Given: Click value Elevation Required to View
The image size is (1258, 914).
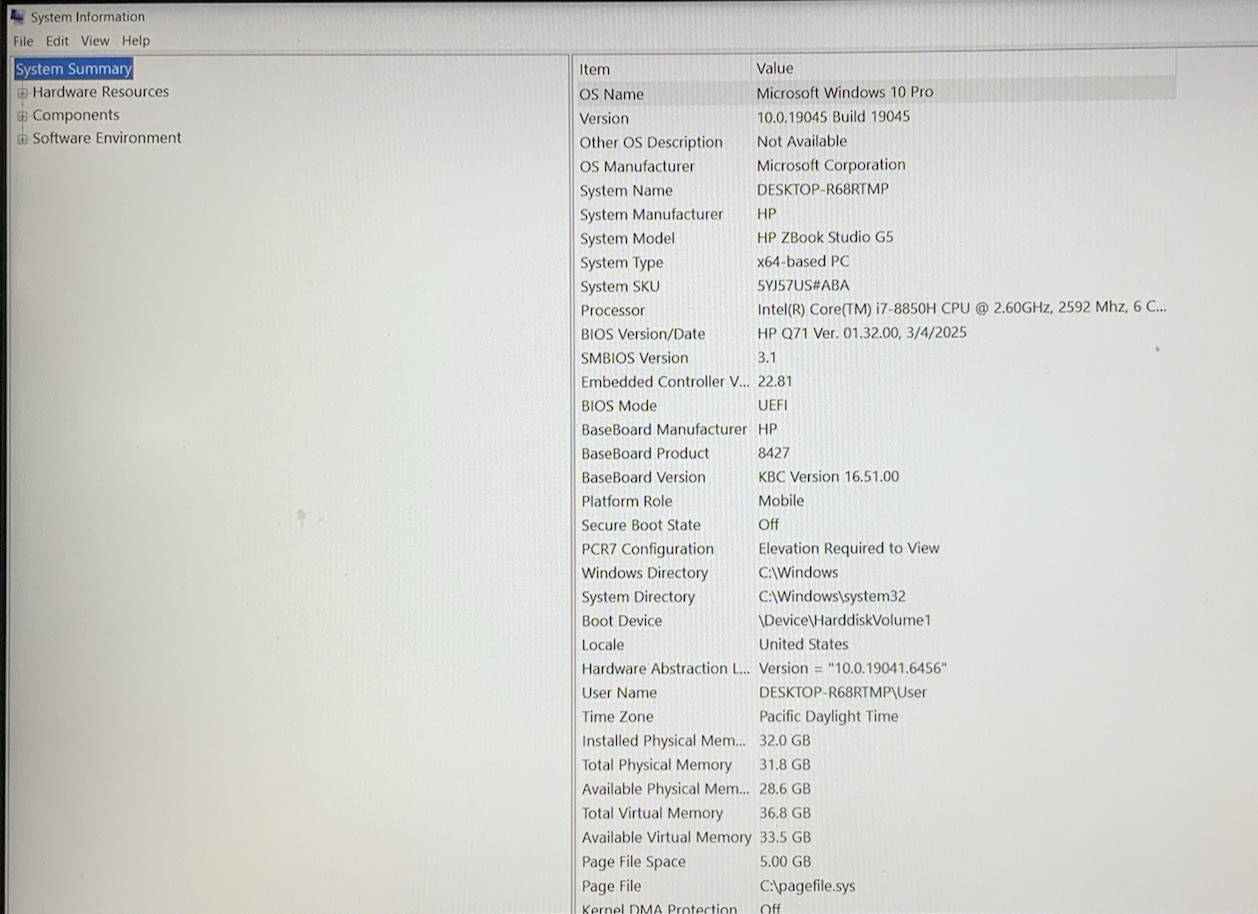Looking at the screenshot, I should pyautogui.click(x=849, y=548).
